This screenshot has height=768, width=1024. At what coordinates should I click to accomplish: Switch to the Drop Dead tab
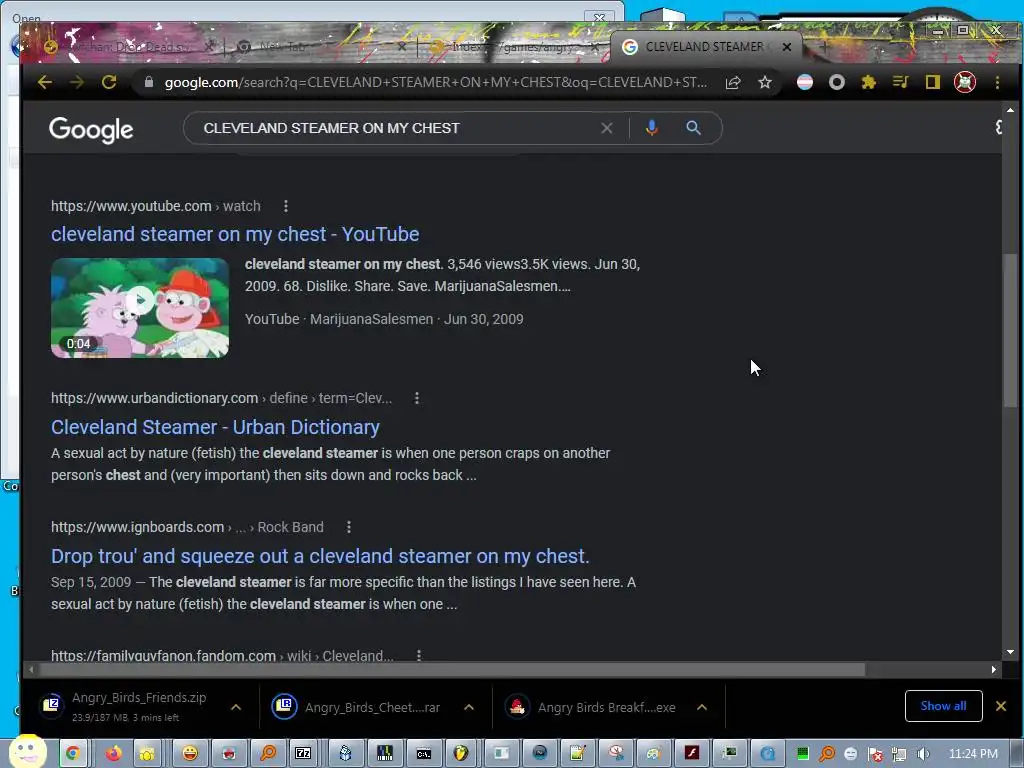[127, 47]
